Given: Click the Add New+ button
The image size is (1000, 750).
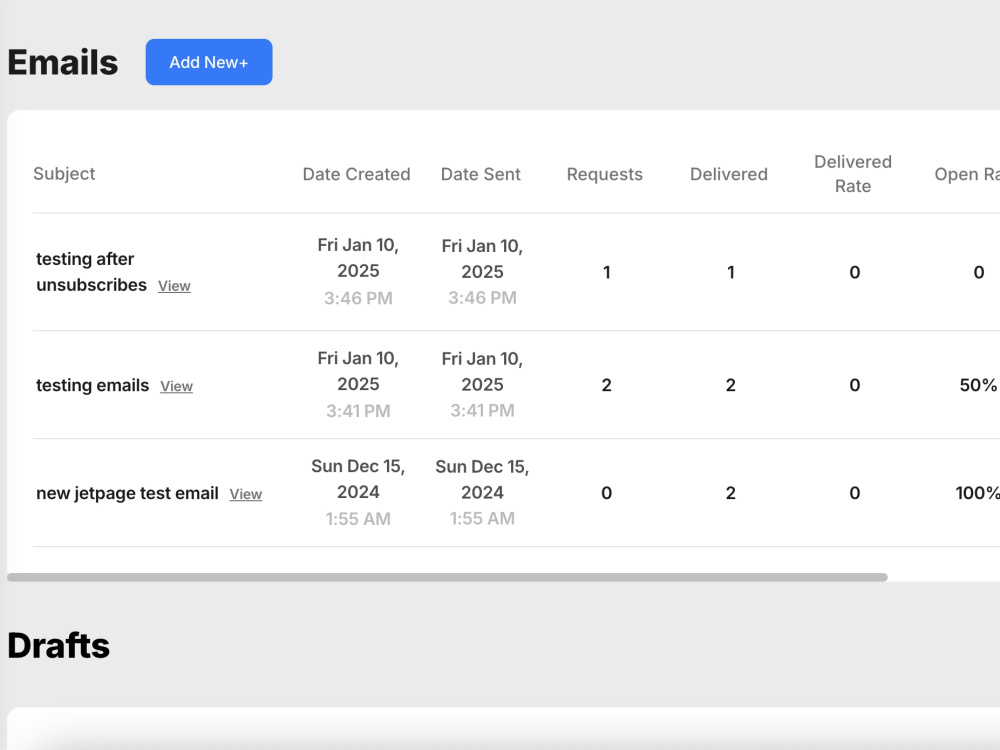Looking at the screenshot, I should coord(209,62).
